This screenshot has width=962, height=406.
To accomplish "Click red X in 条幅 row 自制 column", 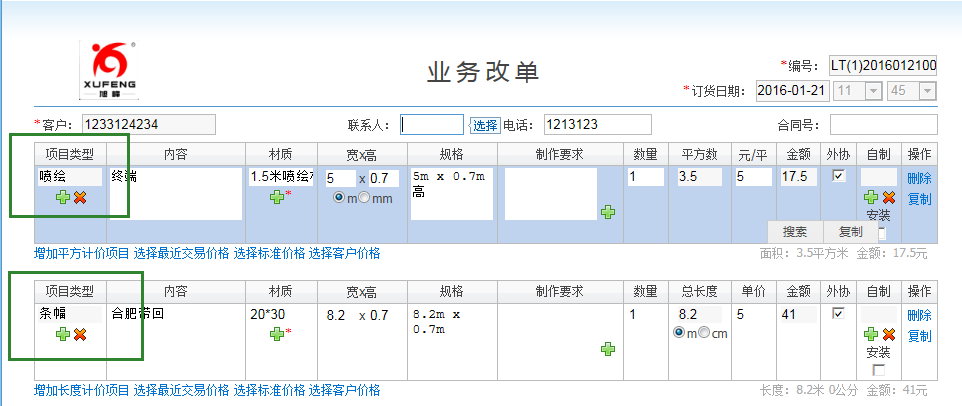I will [887, 334].
